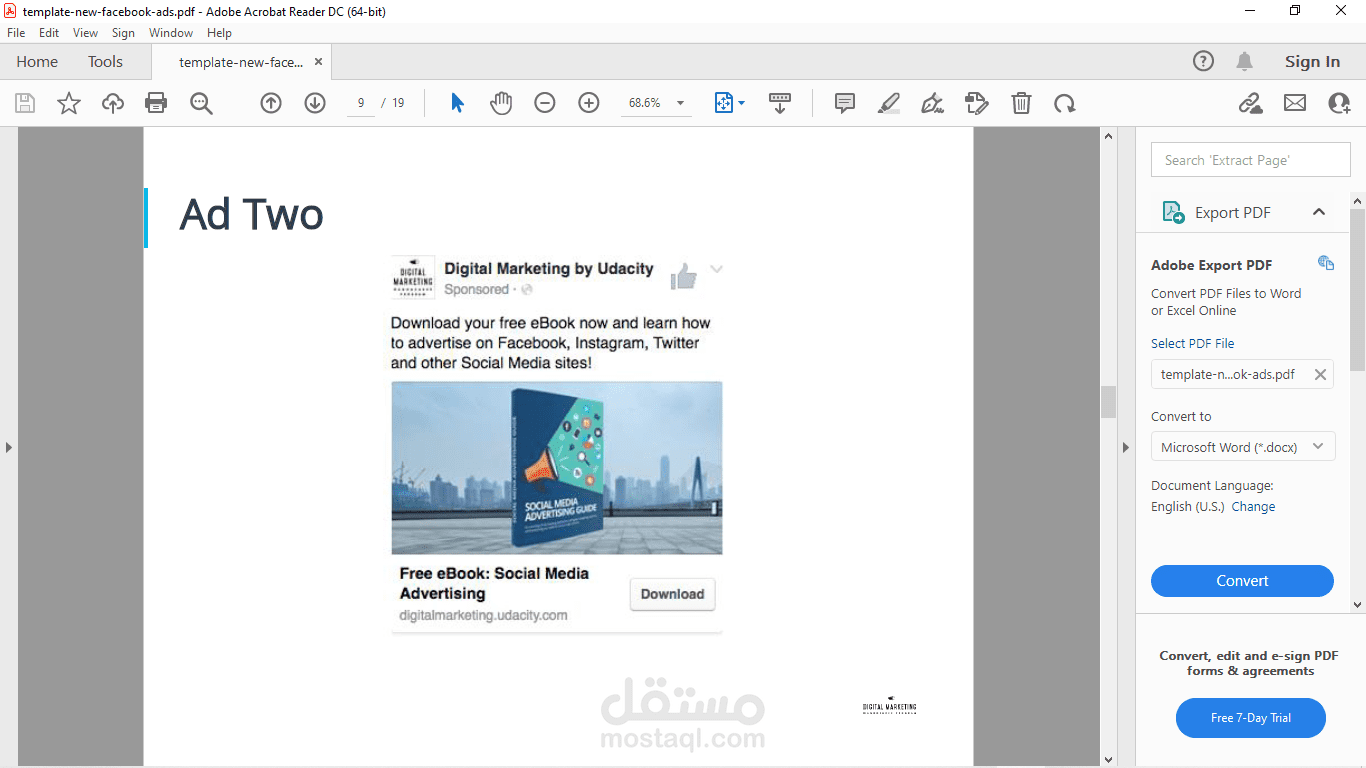This screenshot has width=1366, height=768.
Task: Click the social media ebook ad image
Action: click(557, 468)
